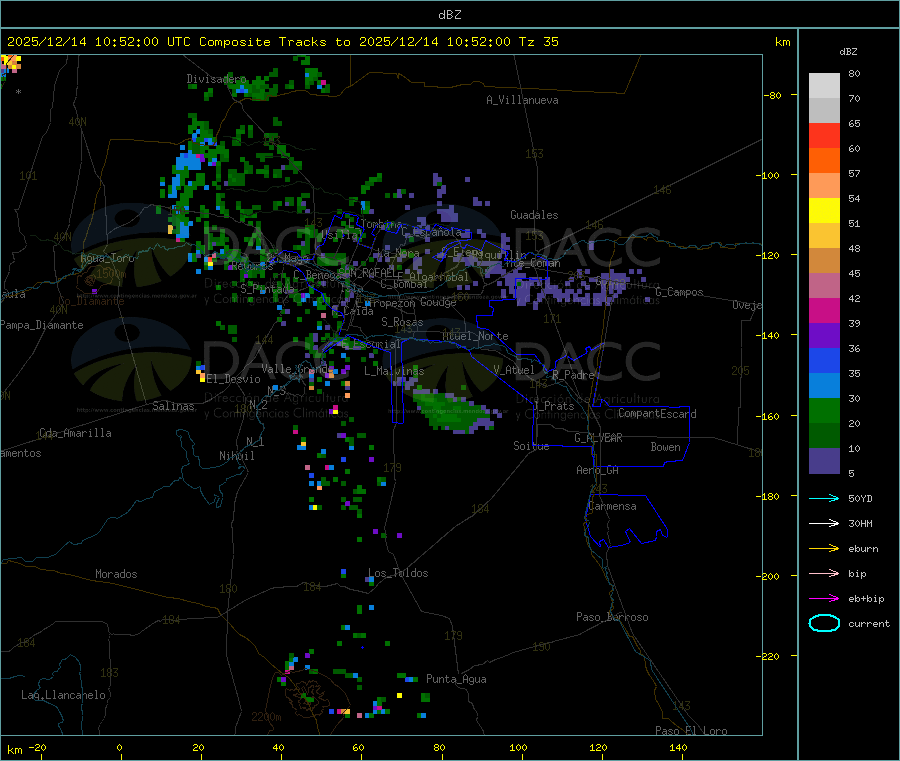Click the 'Aero_GA' map label
900x761 pixels.
point(598,470)
